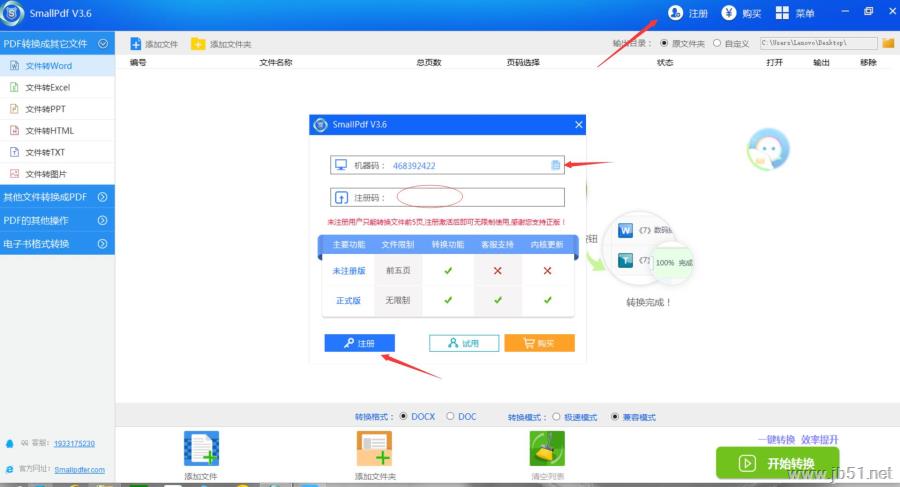Expand the 其他文件转换成PDF section
The height and width of the screenshot is (487, 900).
point(57,197)
